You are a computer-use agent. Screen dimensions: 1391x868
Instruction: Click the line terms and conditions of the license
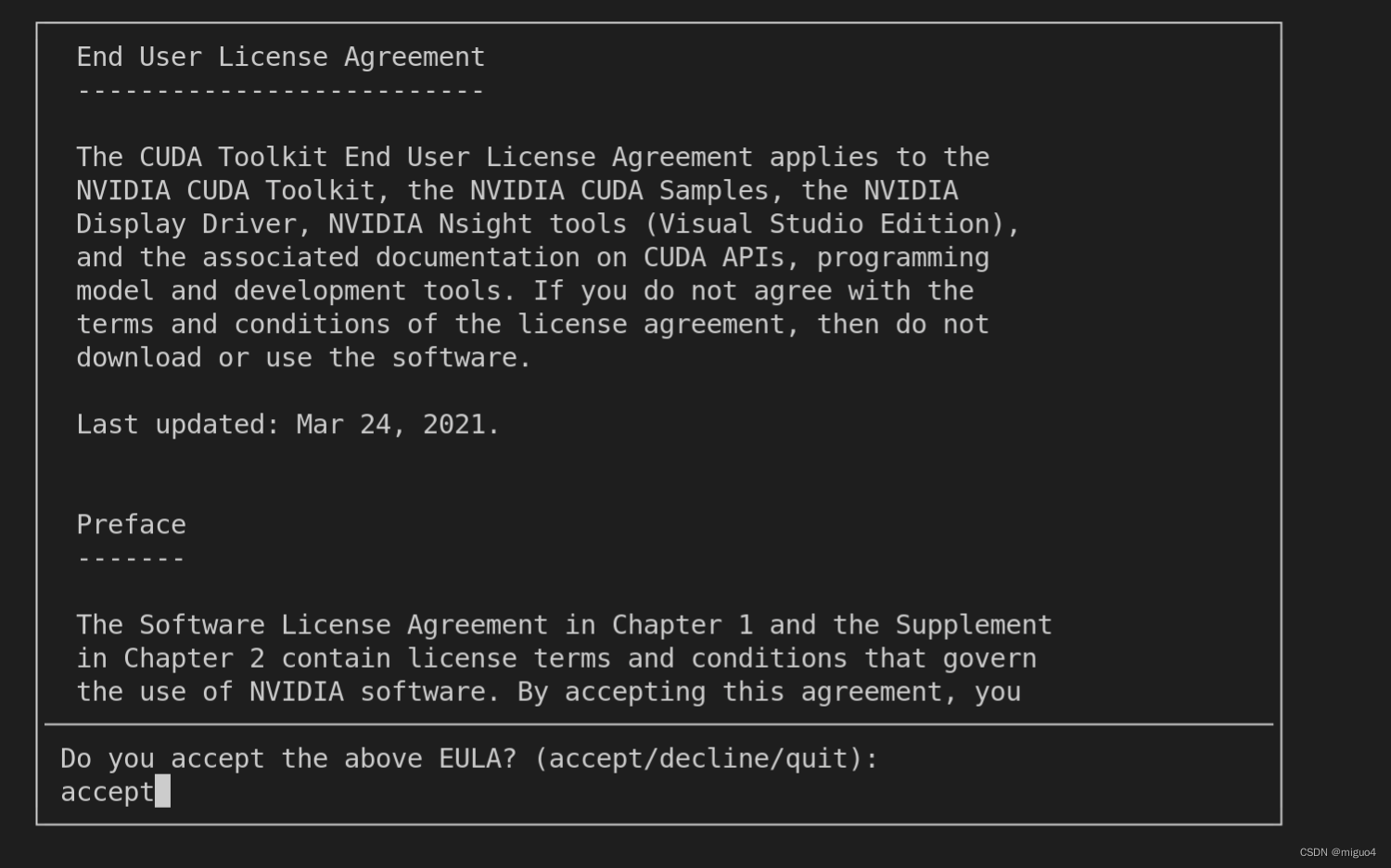[532, 325]
